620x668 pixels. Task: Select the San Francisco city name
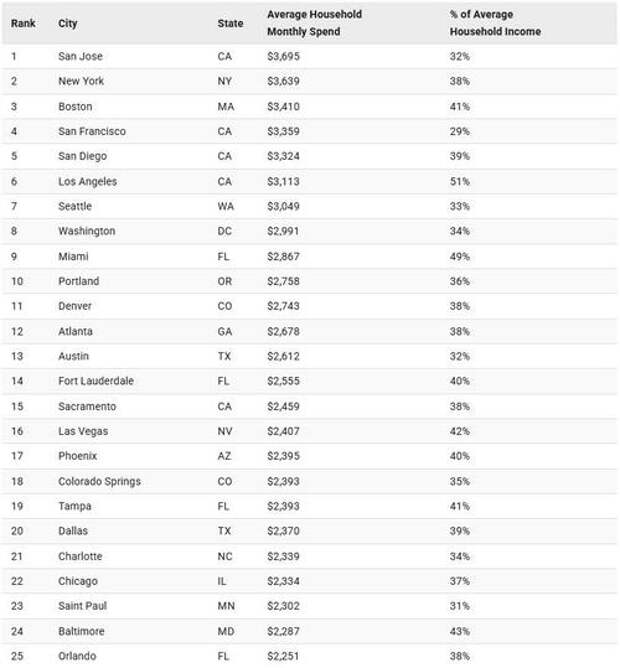coord(92,131)
